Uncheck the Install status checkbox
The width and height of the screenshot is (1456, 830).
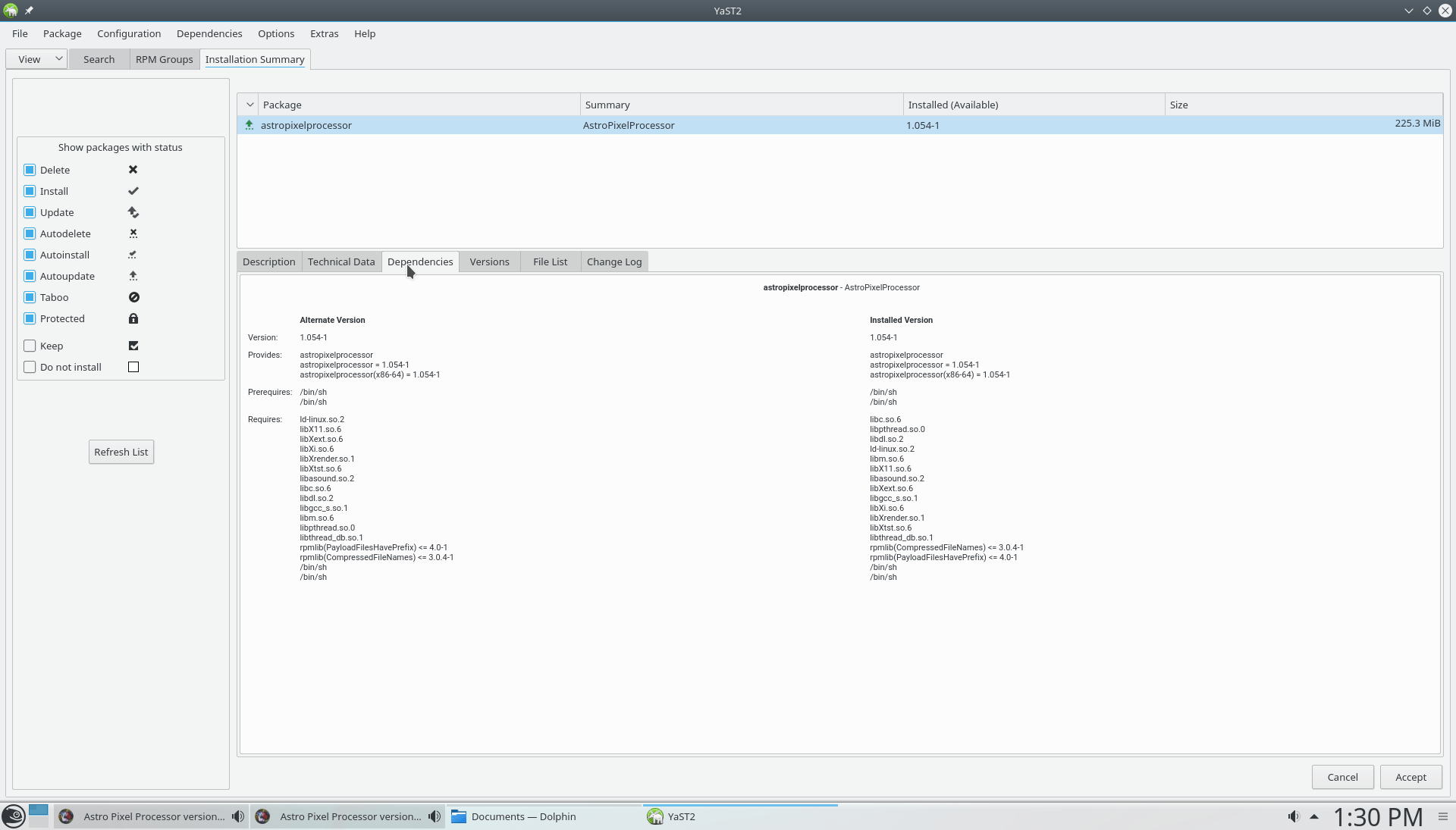(30, 191)
